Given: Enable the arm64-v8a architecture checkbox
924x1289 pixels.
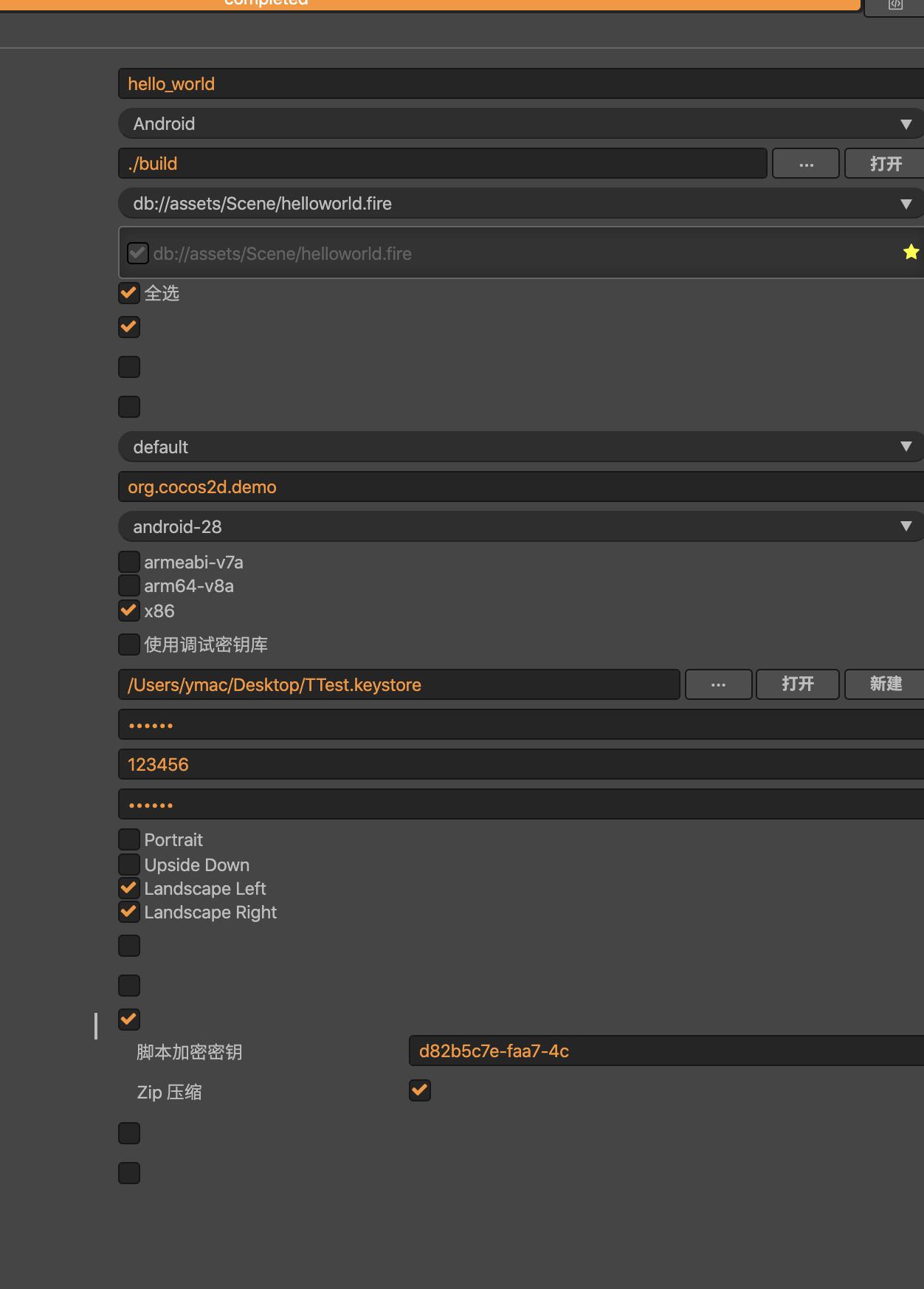Looking at the screenshot, I should pyautogui.click(x=129, y=585).
